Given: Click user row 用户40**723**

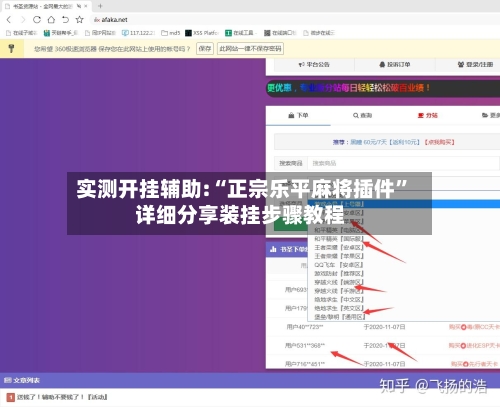Looking at the screenshot, I should click(305, 327).
